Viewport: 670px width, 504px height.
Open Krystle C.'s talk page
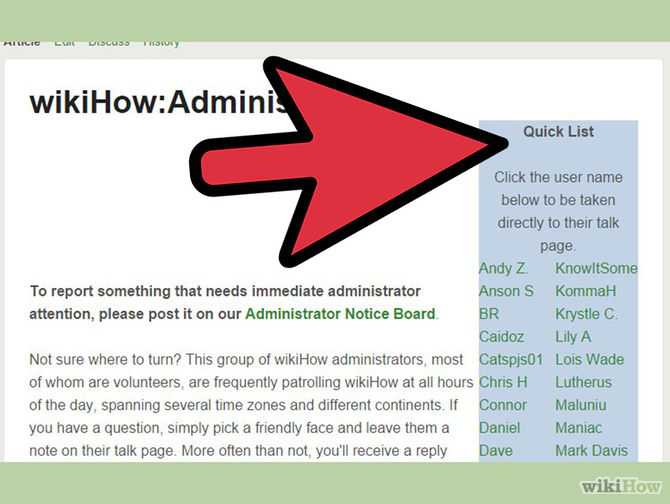(586, 314)
